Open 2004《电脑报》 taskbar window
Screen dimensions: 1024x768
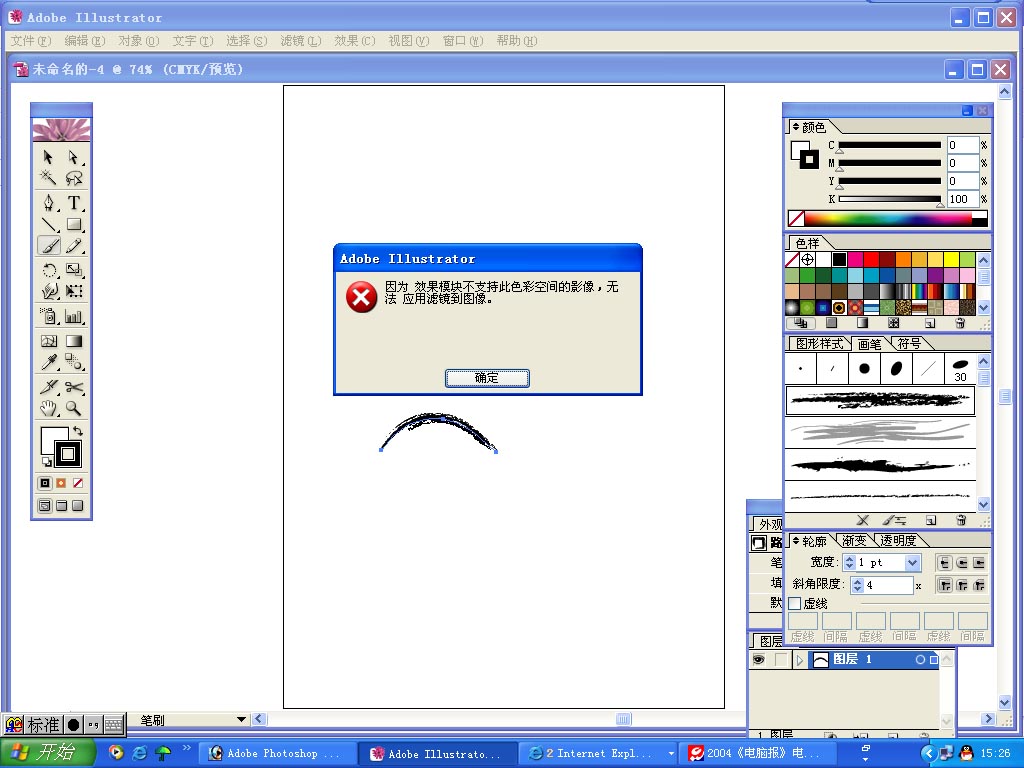coord(759,754)
